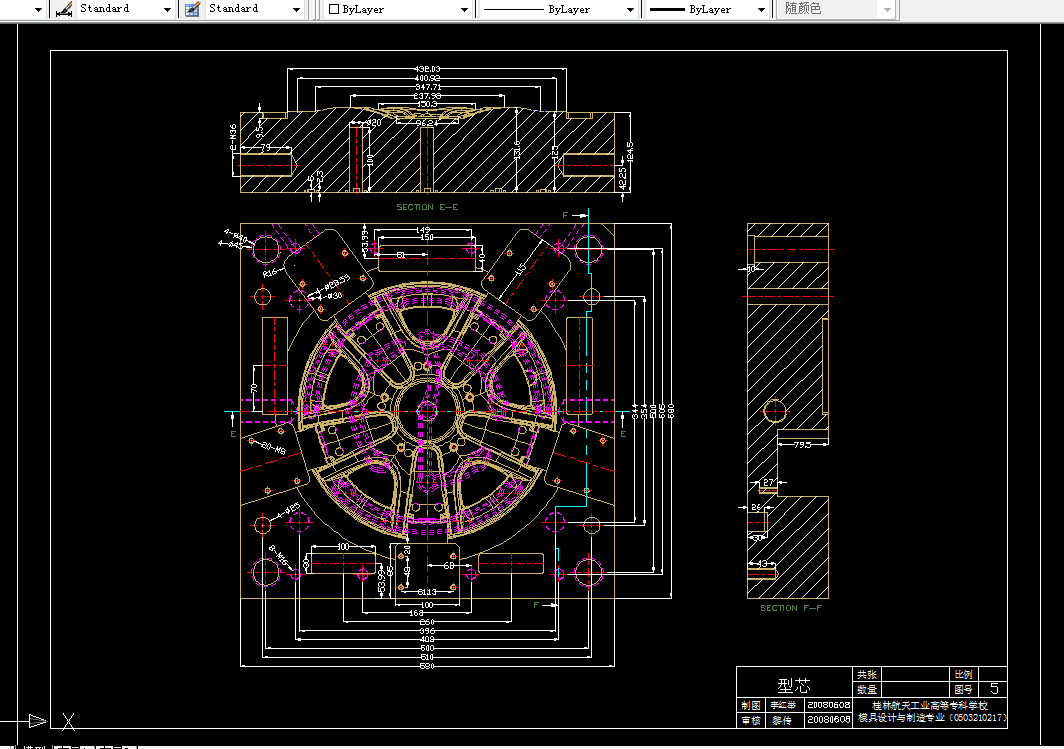Select school name 桂林航天工业高等专科学校

[930, 706]
